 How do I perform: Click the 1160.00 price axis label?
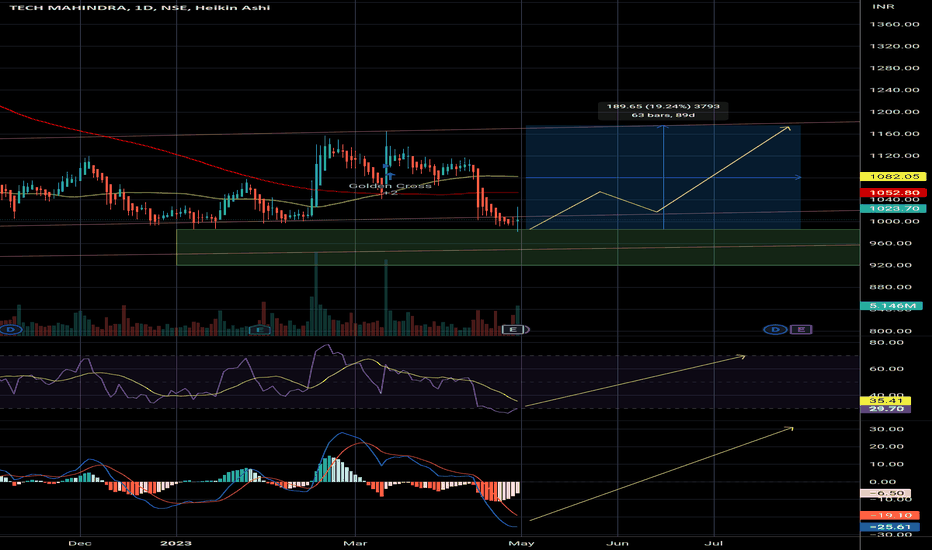click(895, 134)
